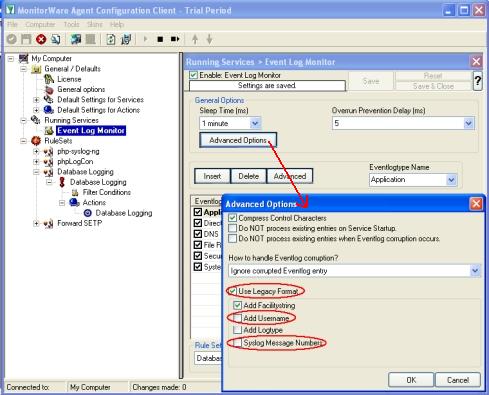
Task: Click the help question mark button
Action: click(478, 81)
